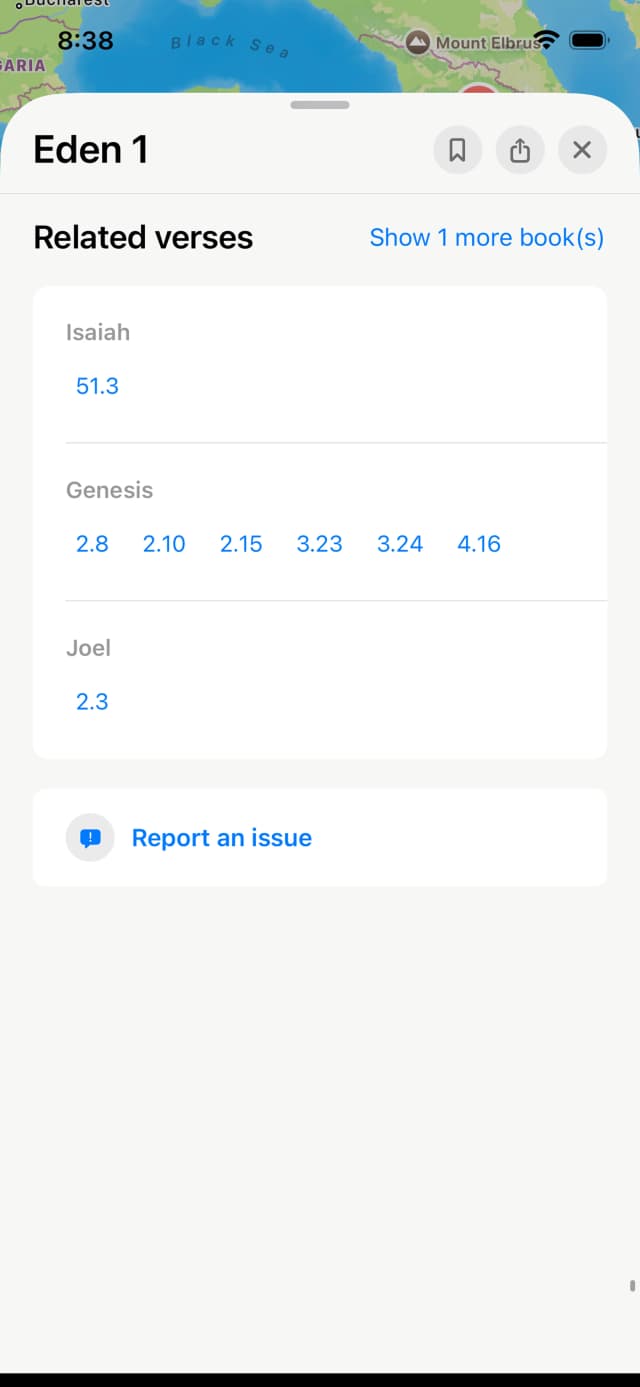Tap the battery indicator in status bar

click(589, 40)
